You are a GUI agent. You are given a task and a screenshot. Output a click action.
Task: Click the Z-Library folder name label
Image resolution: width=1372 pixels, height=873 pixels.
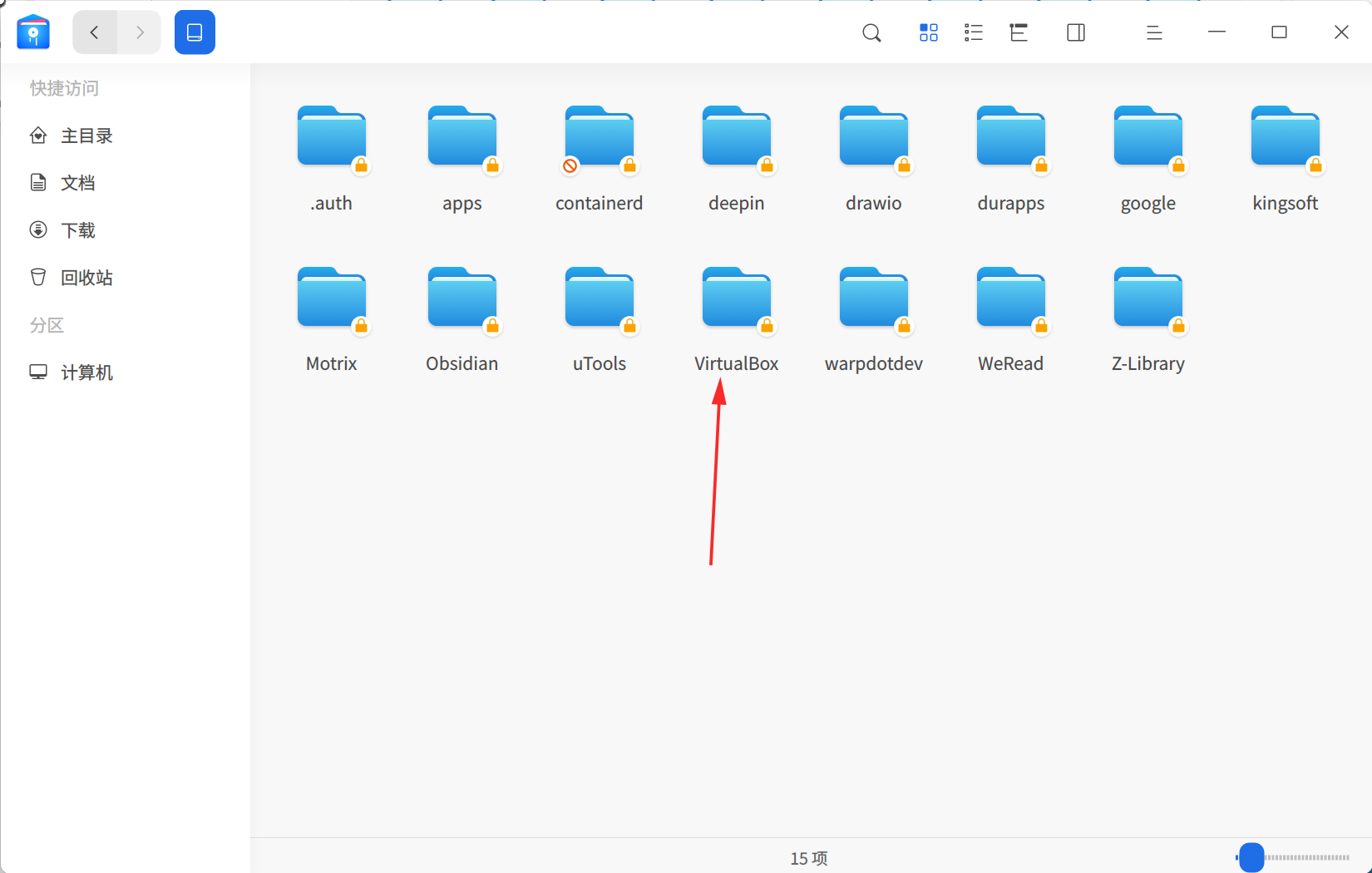tap(1148, 364)
